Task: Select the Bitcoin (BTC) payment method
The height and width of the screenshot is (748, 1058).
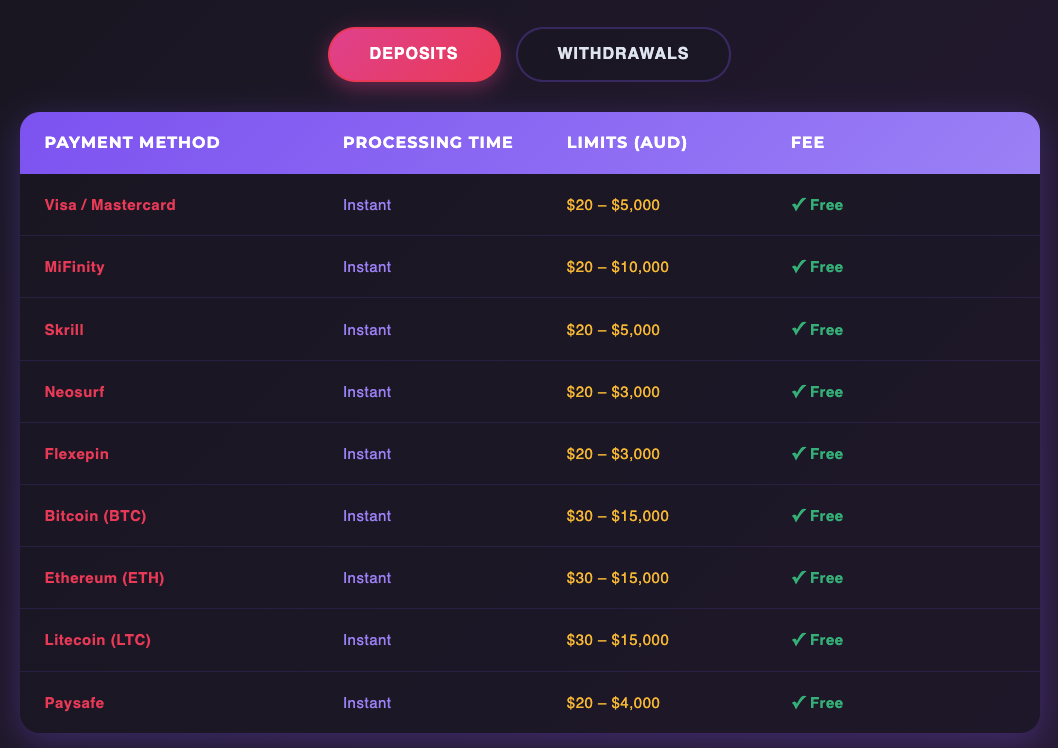Action: pos(95,516)
